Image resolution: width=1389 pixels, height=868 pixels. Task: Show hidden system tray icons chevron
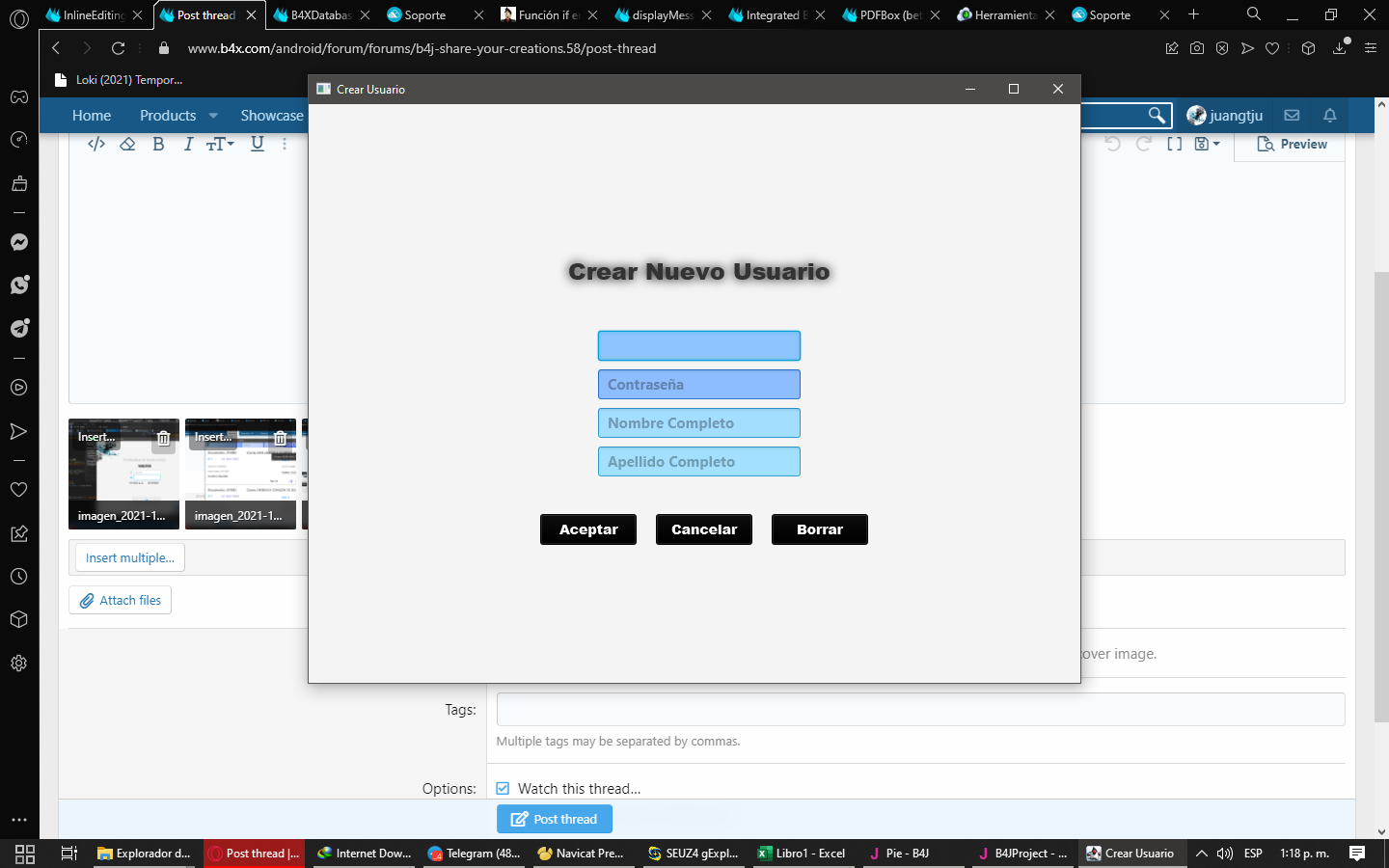point(1201,854)
